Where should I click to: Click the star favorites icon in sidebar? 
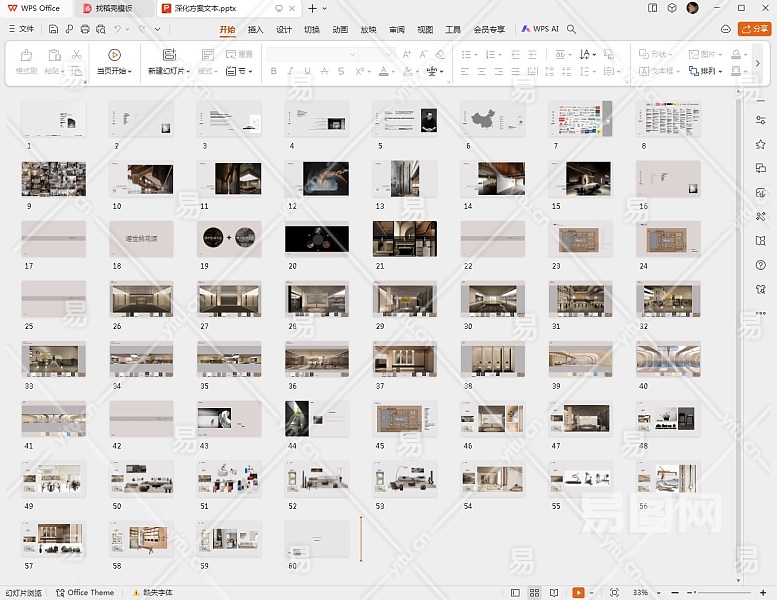(761, 145)
